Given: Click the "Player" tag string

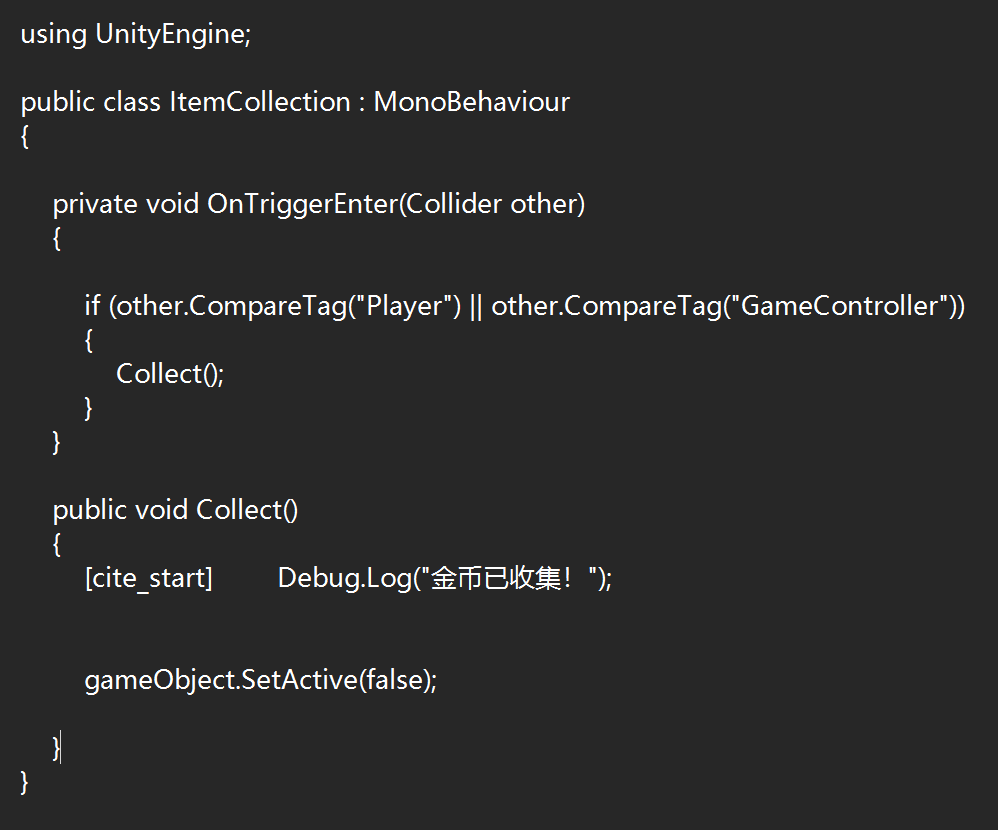Looking at the screenshot, I should click(x=404, y=306).
